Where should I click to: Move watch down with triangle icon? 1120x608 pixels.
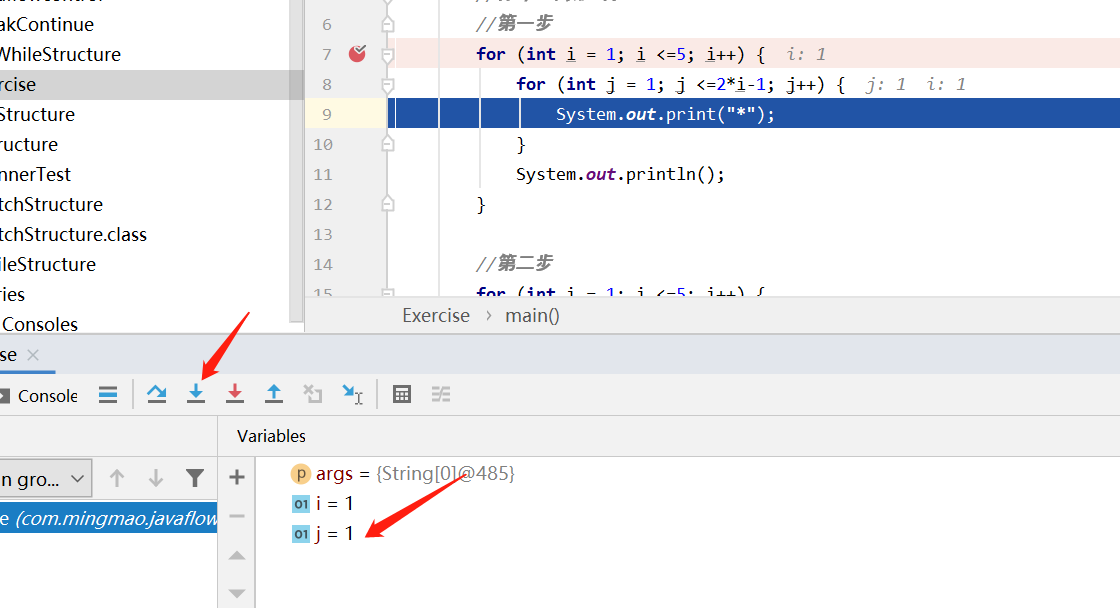click(x=237, y=594)
